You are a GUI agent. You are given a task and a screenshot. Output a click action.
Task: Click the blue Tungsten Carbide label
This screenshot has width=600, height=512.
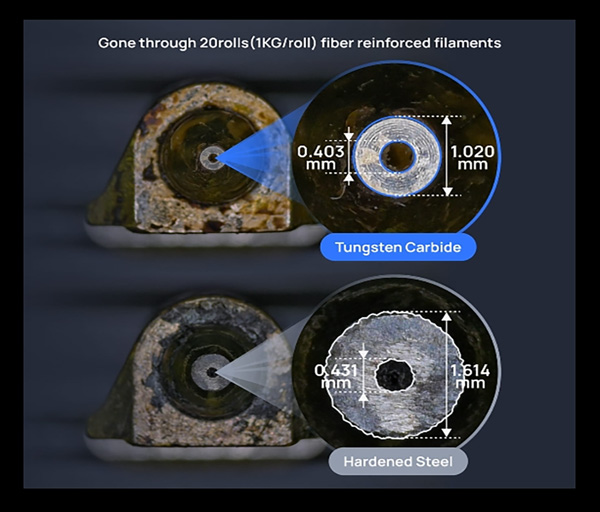click(x=397, y=246)
